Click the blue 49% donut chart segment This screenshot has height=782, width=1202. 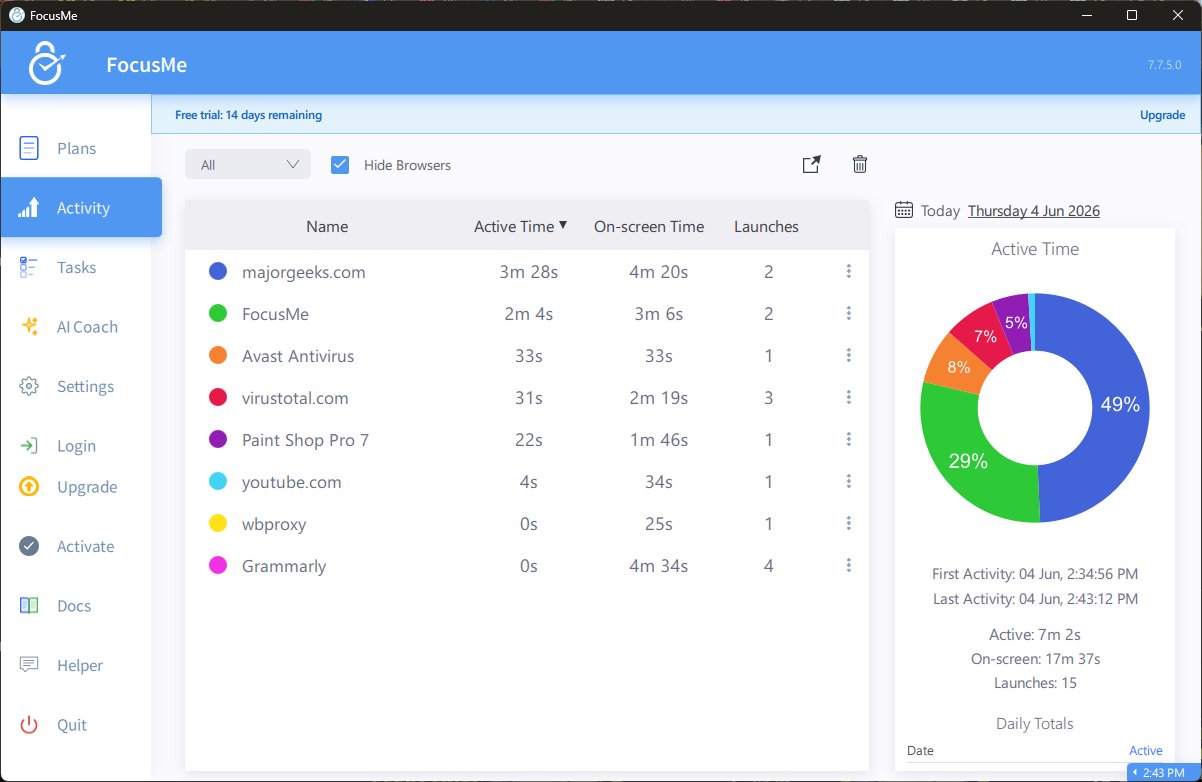(x=1110, y=405)
